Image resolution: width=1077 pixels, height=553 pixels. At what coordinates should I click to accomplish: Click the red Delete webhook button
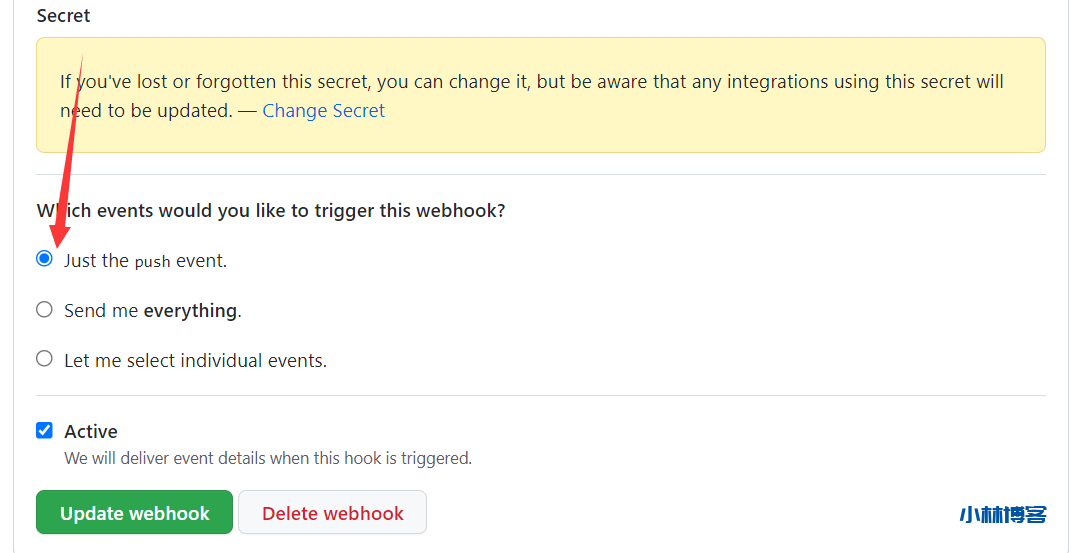pyautogui.click(x=332, y=513)
